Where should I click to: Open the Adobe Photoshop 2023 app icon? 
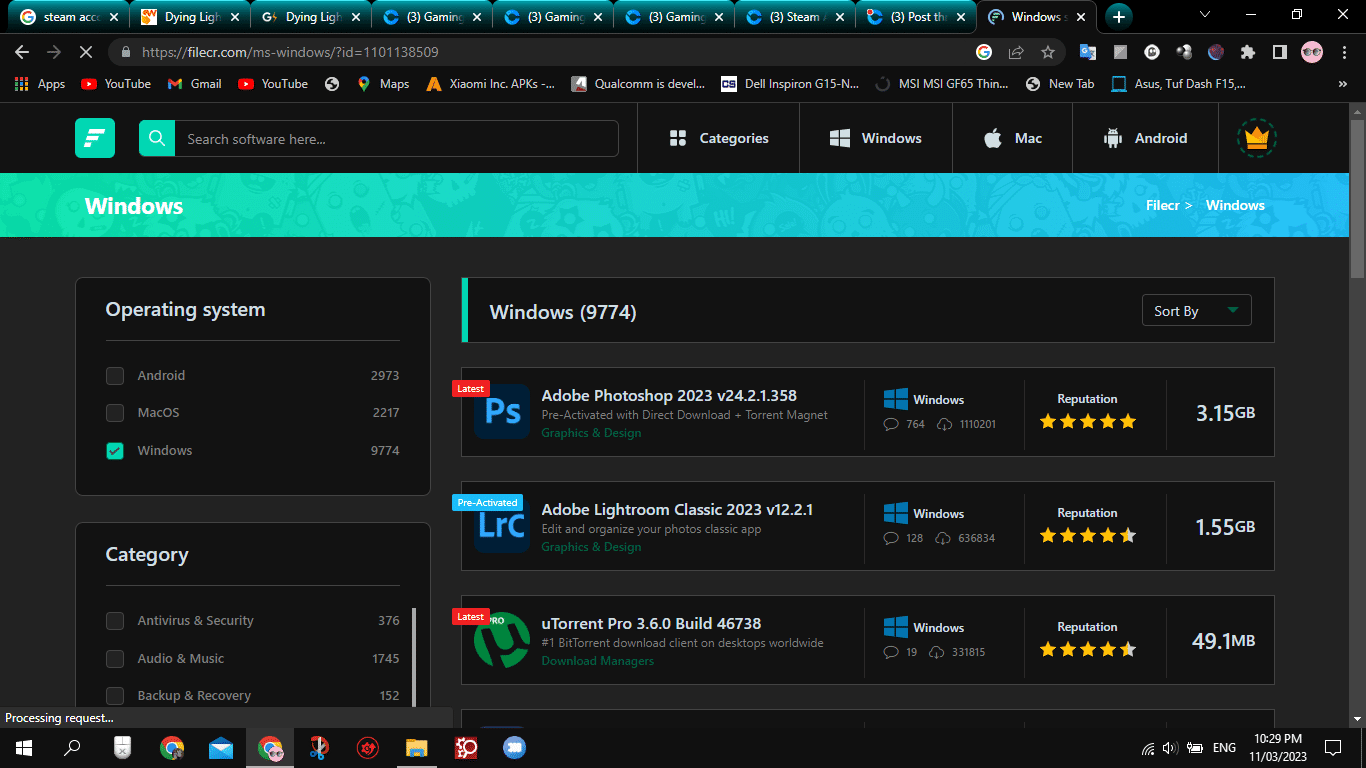502,411
